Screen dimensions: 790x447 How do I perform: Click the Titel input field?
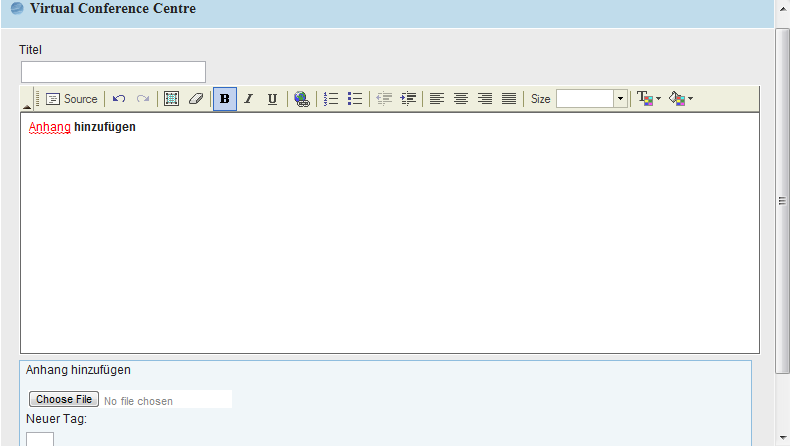click(113, 72)
